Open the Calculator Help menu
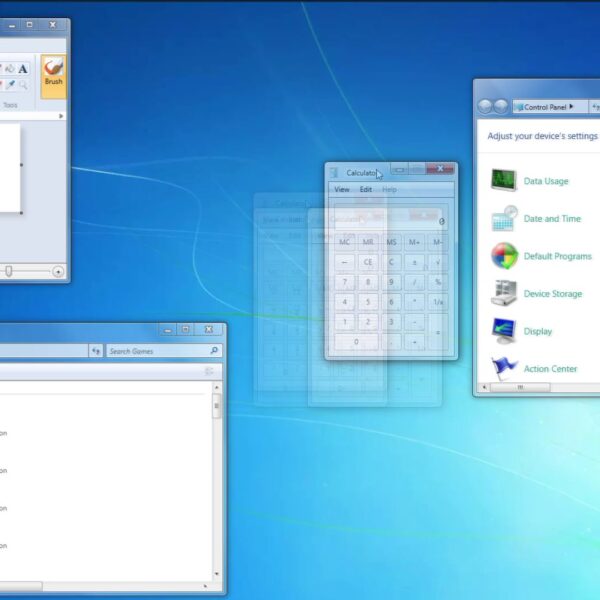 [389, 189]
